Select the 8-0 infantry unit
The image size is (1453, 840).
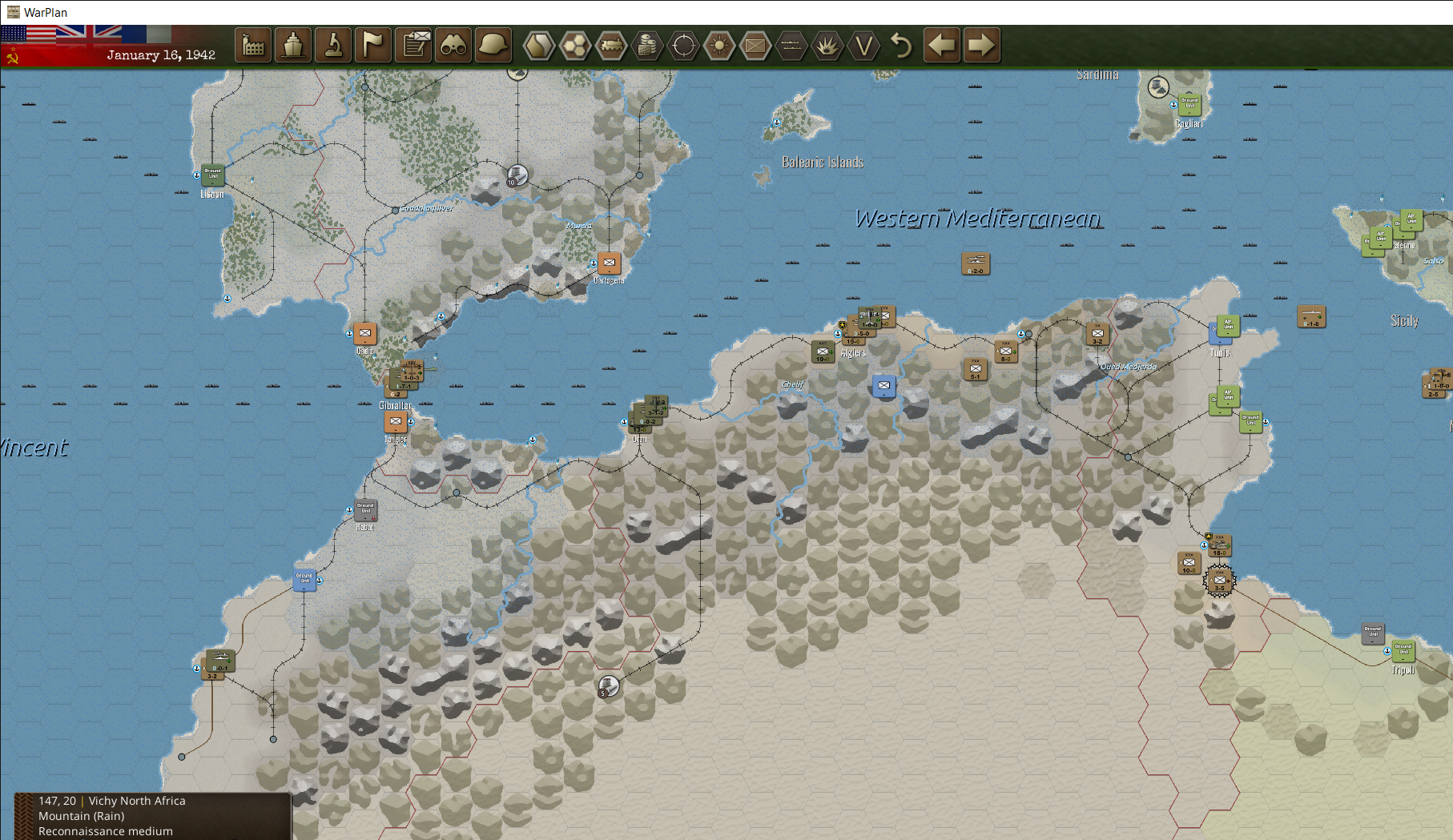[x=1005, y=352]
